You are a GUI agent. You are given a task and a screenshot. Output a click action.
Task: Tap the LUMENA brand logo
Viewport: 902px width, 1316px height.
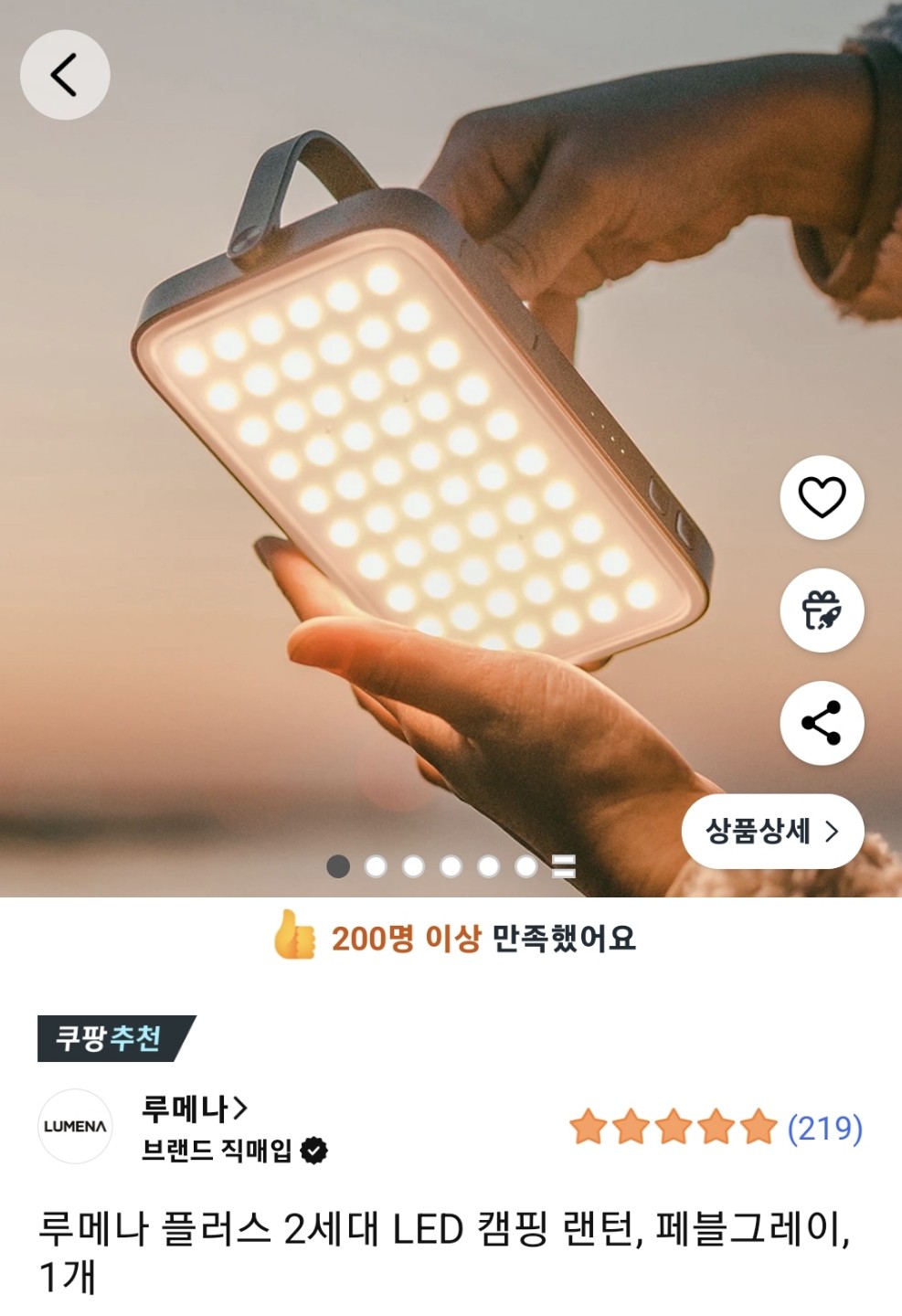click(75, 1126)
